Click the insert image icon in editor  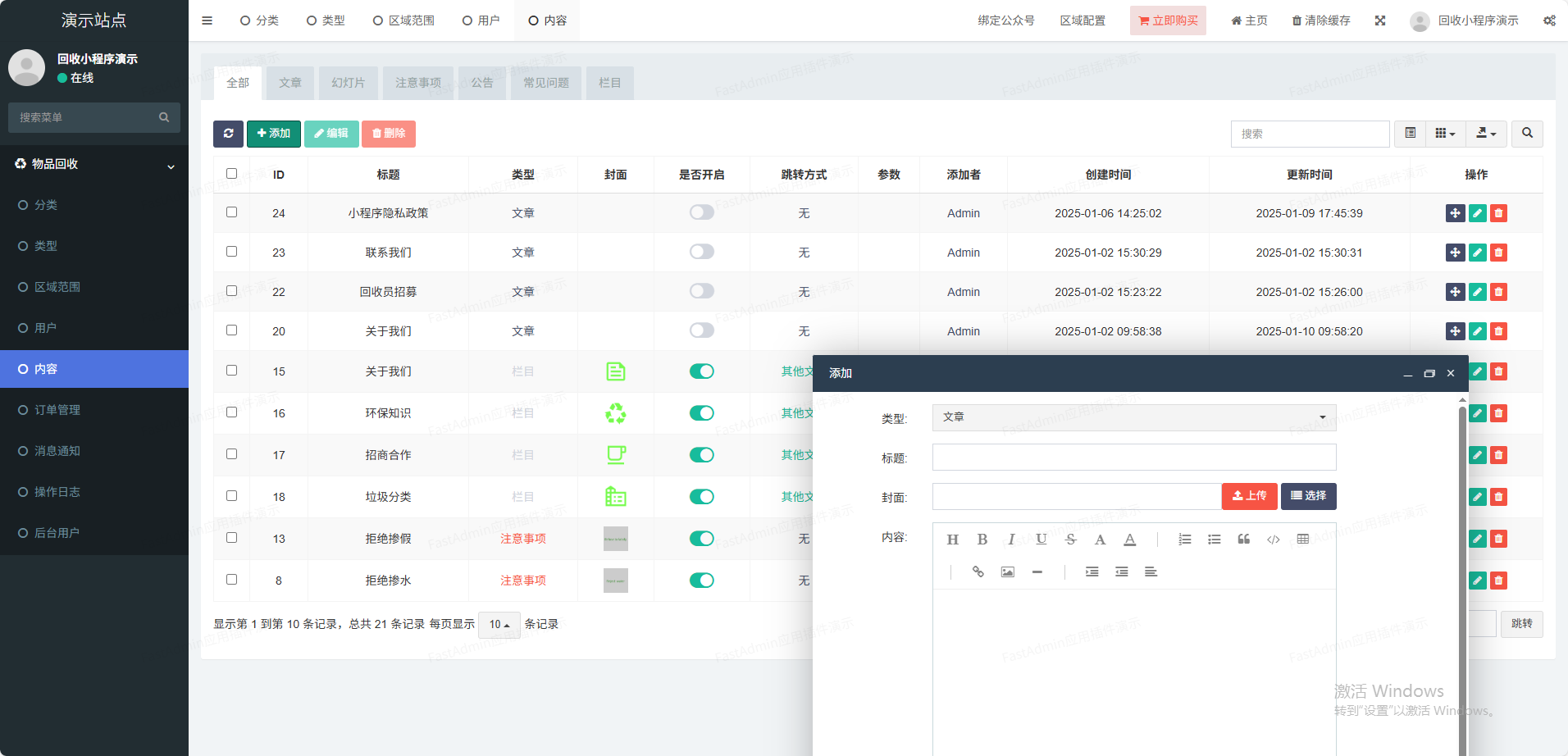pos(1007,572)
